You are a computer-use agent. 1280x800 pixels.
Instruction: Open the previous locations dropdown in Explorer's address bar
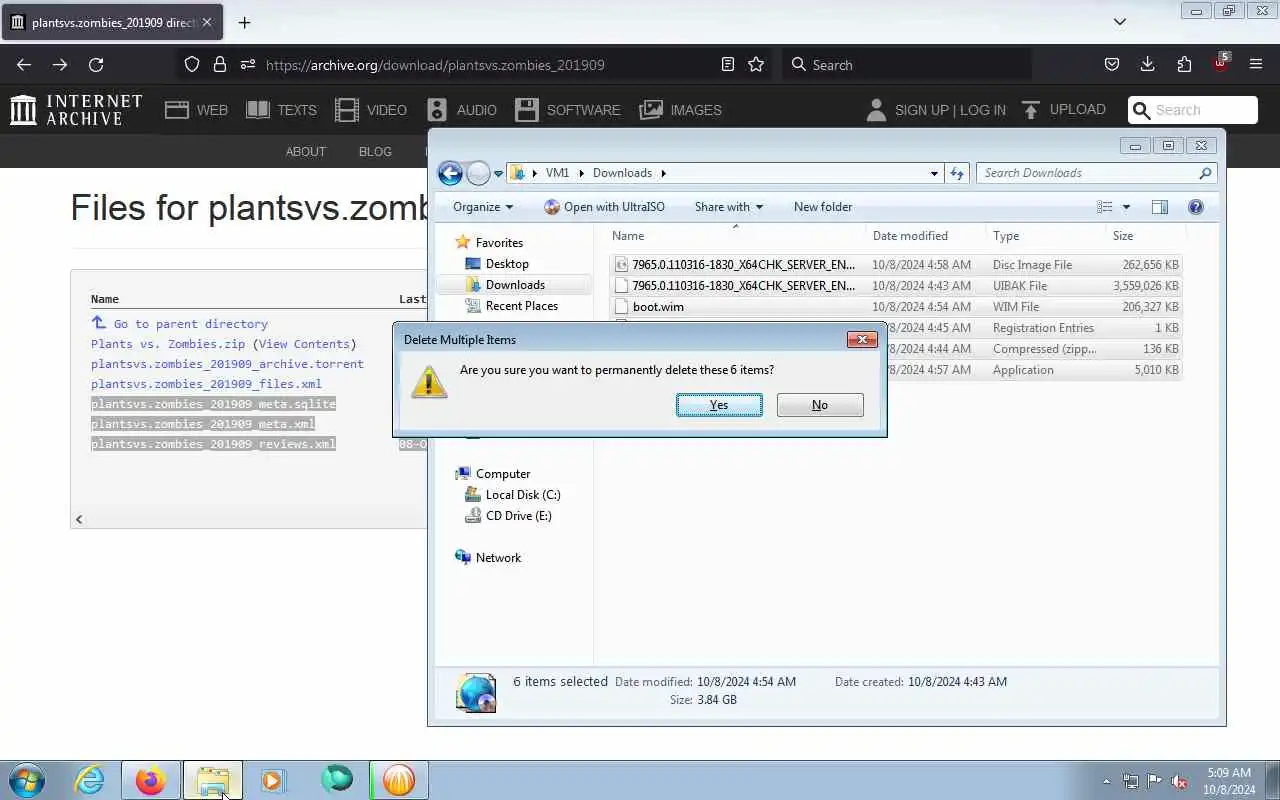tap(934, 173)
